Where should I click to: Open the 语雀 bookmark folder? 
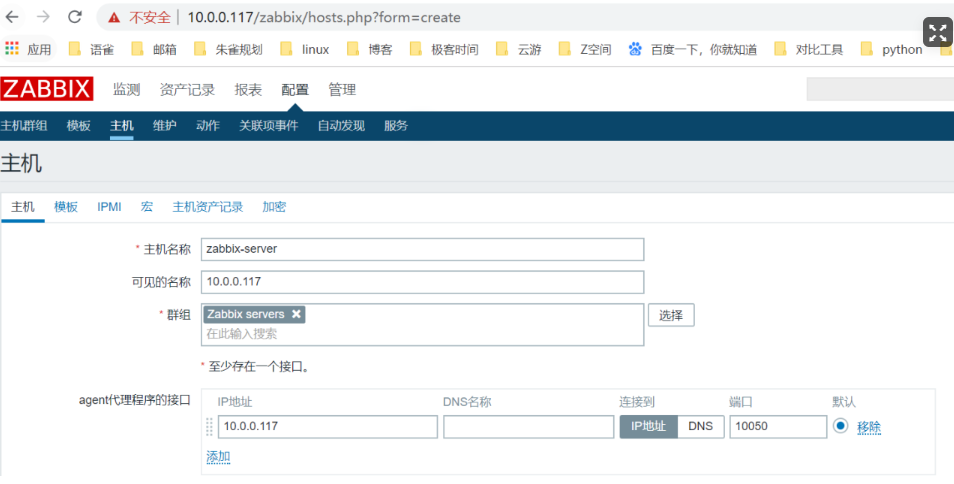(92, 49)
